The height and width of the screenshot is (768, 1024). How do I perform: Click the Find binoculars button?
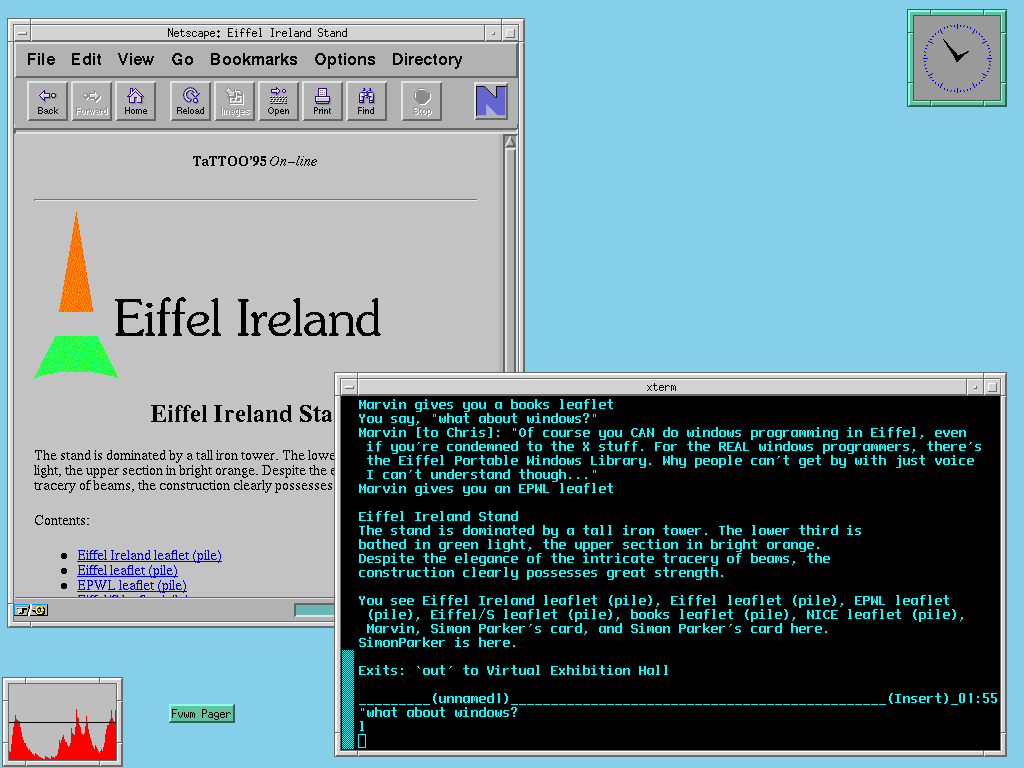pos(366,101)
